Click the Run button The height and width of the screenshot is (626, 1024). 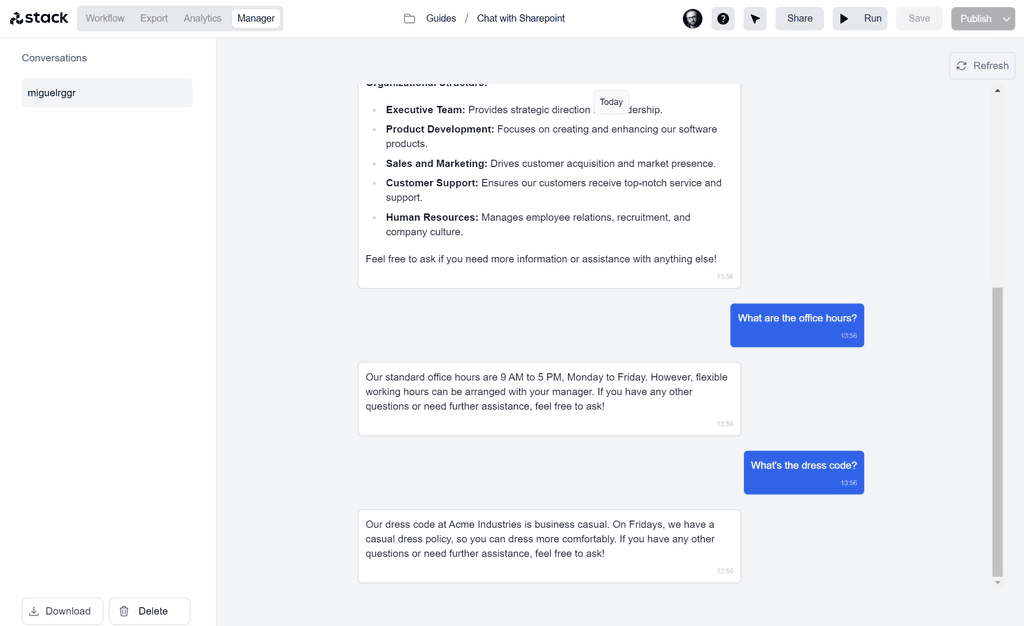coord(859,18)
